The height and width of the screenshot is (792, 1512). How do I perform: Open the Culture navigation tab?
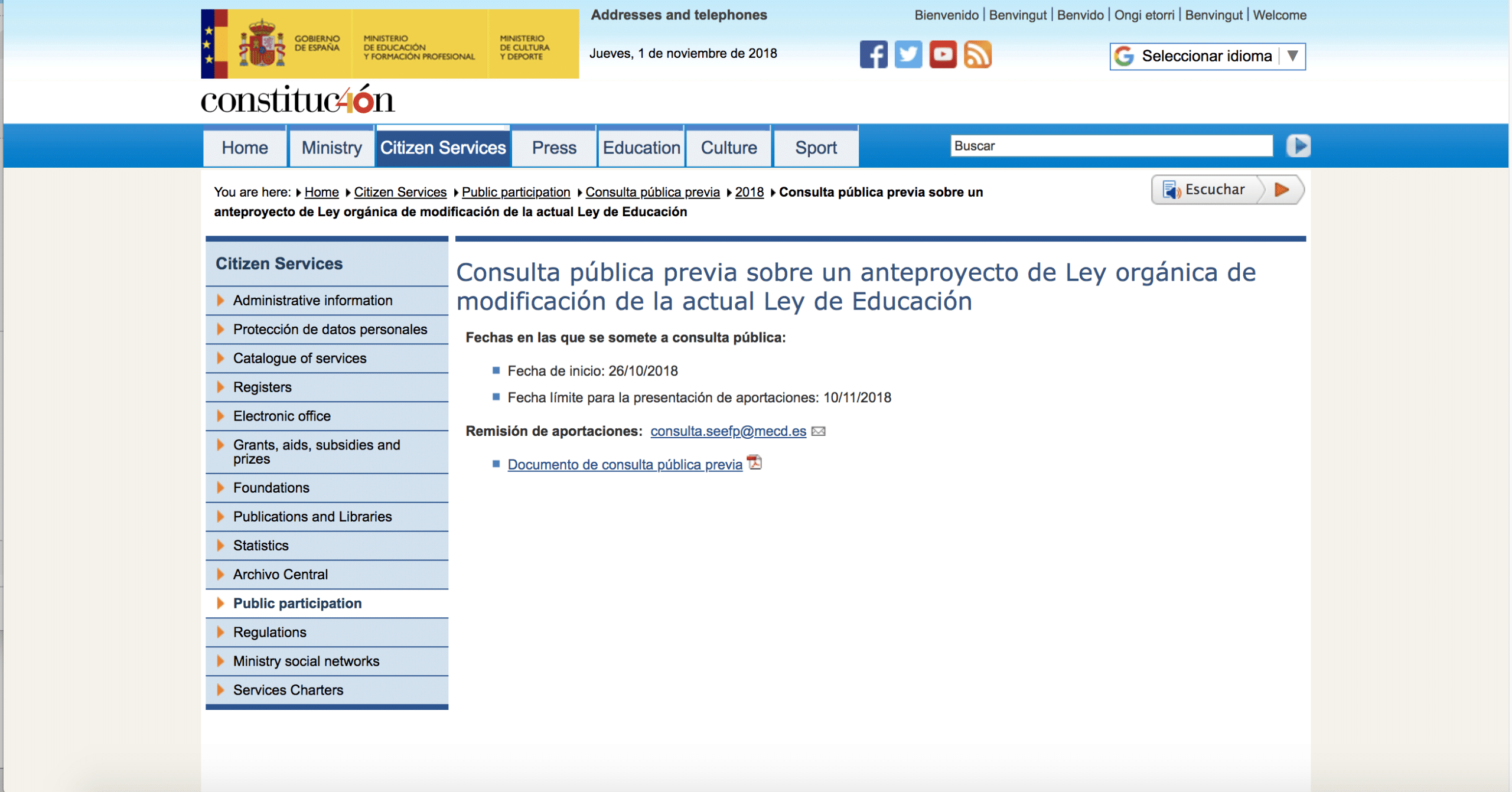click(729, 147)
